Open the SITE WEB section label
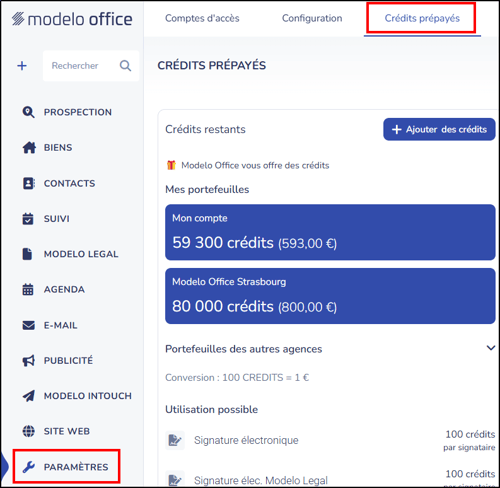Screen dimensions: 500x488 [67, 431]
